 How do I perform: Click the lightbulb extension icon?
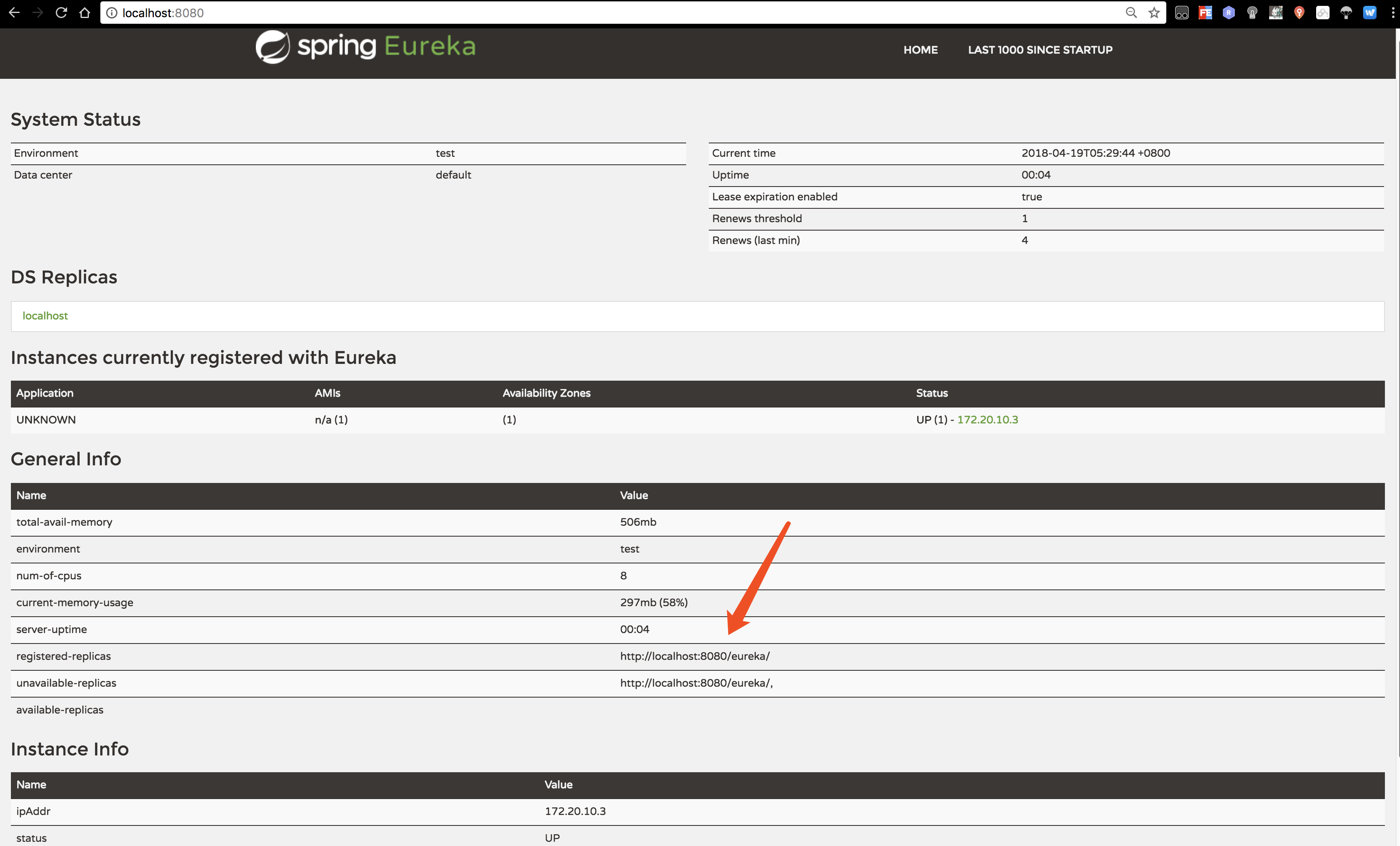click(1252, 13)
